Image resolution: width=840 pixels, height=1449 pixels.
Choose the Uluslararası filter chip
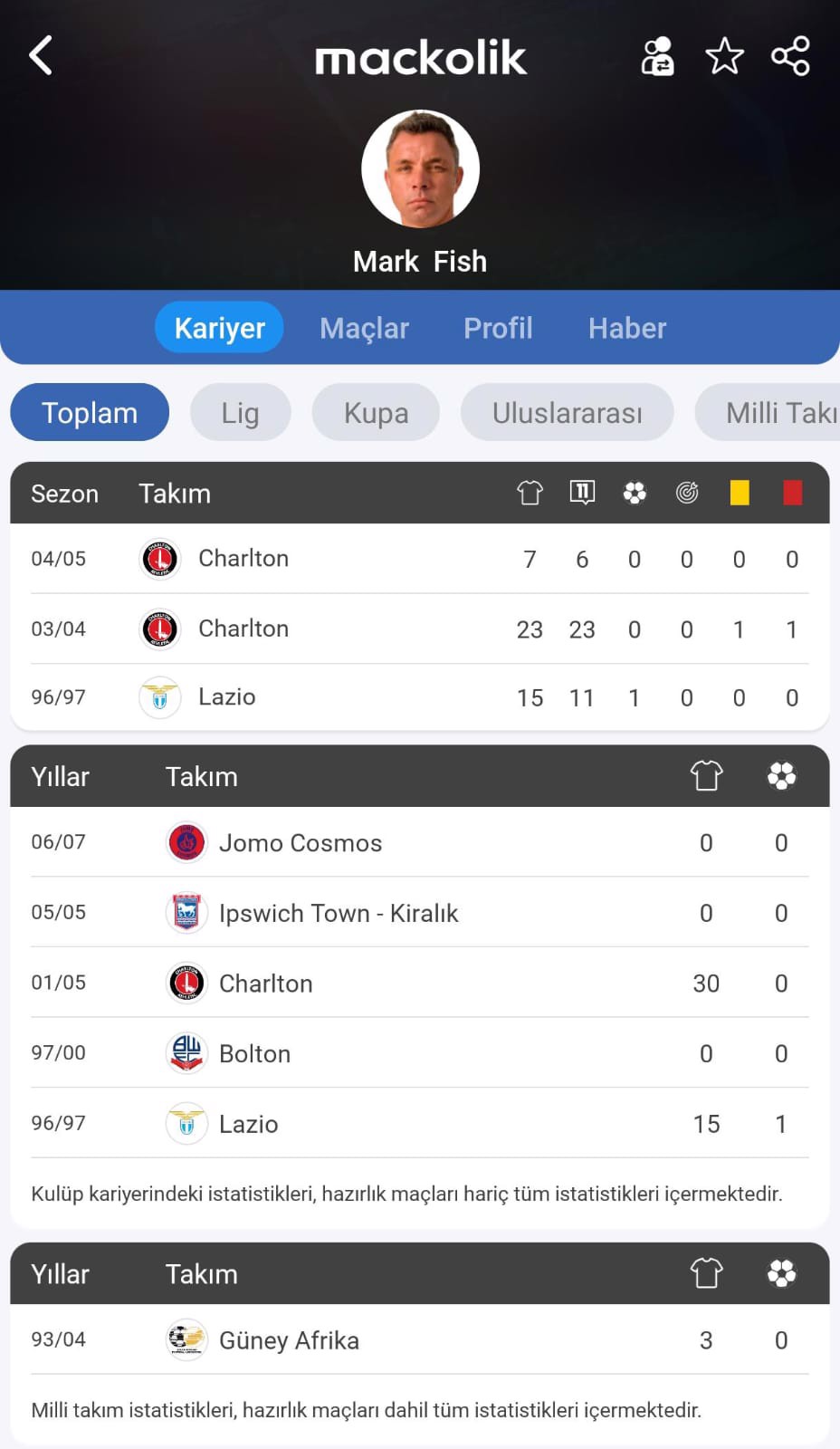[x=567, y=413]
